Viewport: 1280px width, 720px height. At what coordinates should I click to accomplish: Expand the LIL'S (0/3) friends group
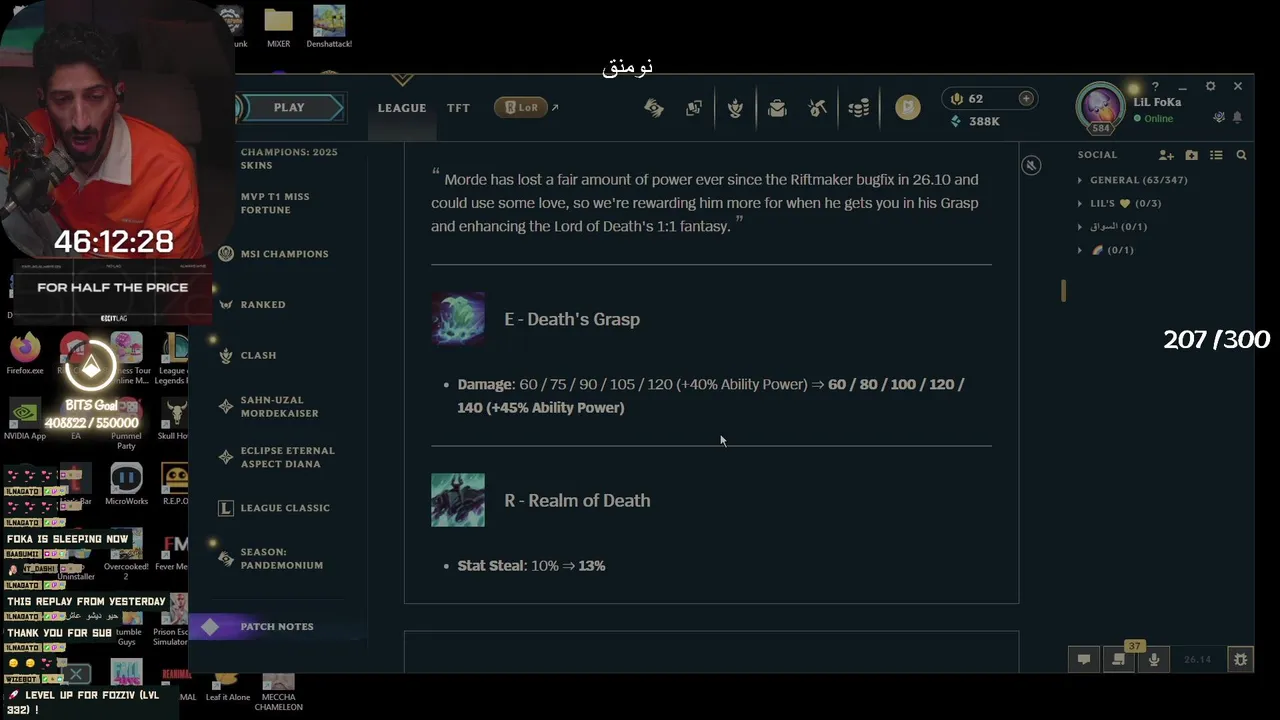click(x=1119, y=203)
